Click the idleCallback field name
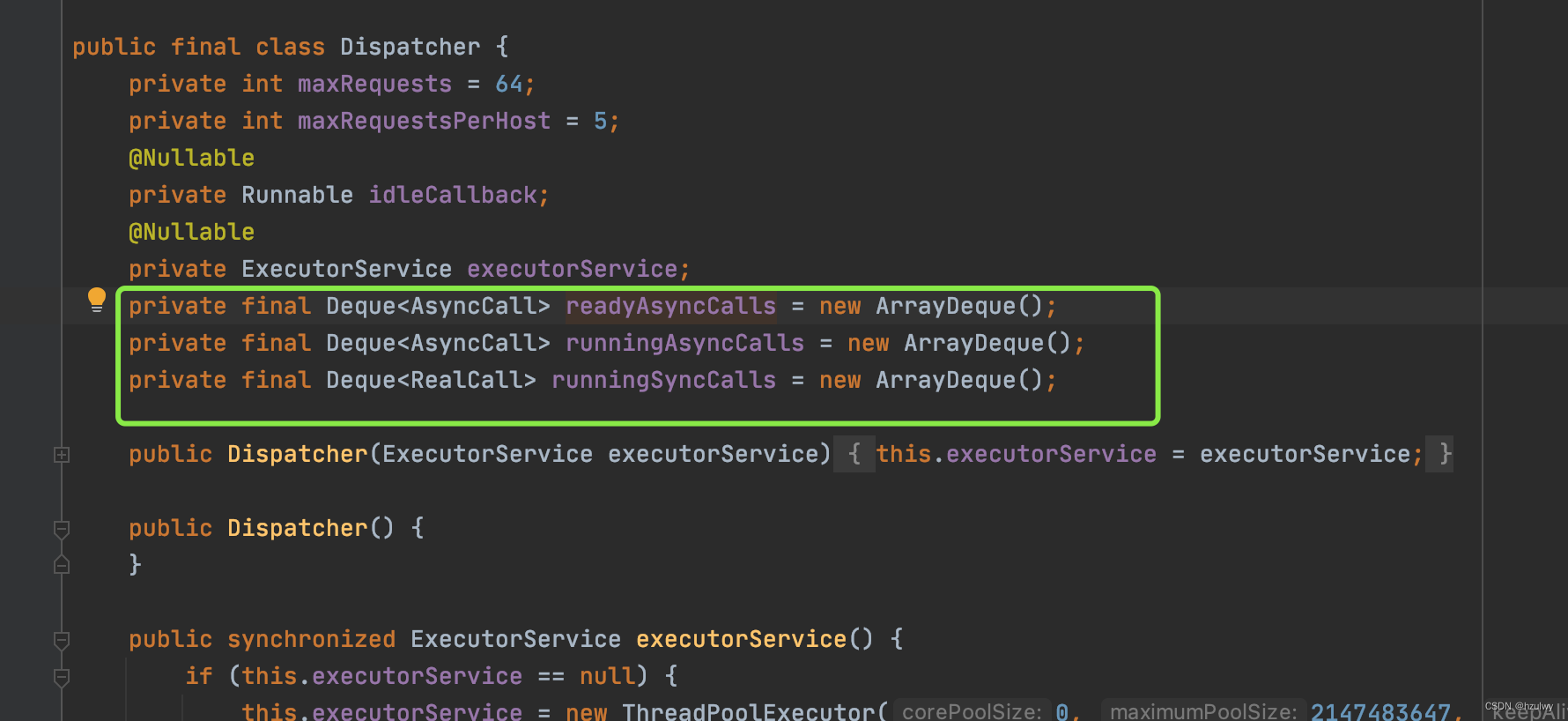 (x=452, y=195)
